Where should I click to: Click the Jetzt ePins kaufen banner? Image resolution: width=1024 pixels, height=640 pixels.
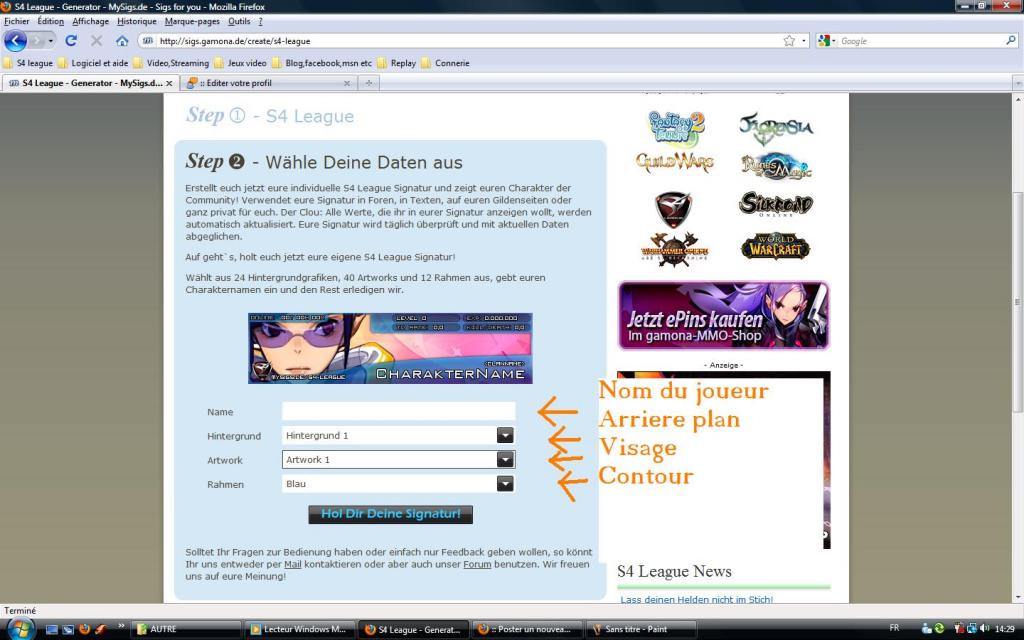click(x=724, y=316)
